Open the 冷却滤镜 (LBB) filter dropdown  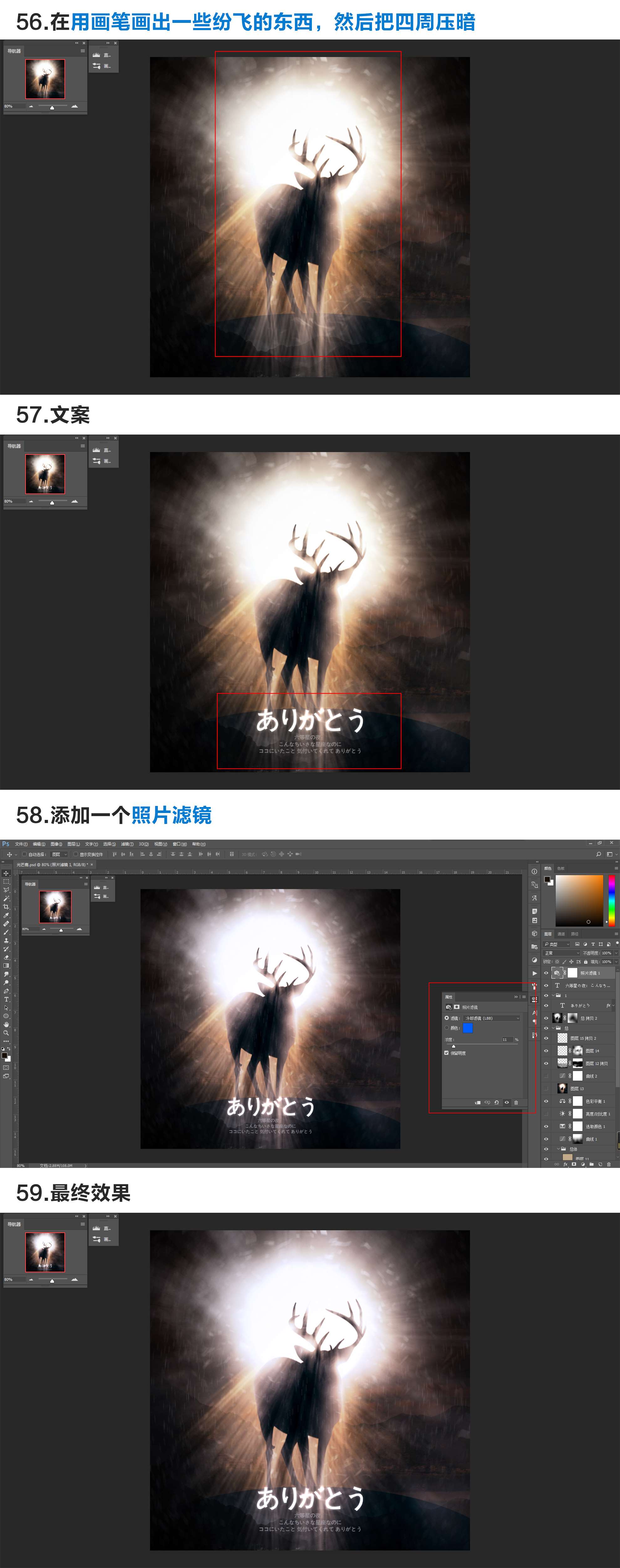(x=492, y=1018)
